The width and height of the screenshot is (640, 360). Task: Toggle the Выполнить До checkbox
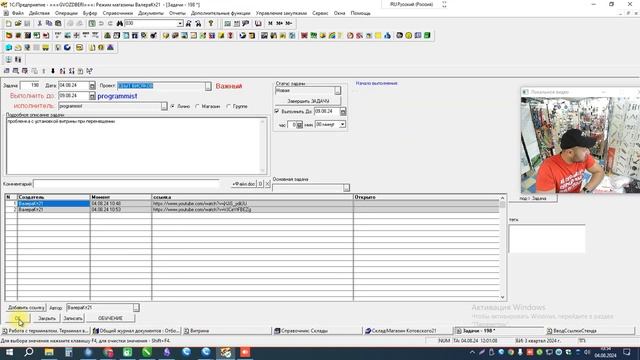click(x=277, y=111)
